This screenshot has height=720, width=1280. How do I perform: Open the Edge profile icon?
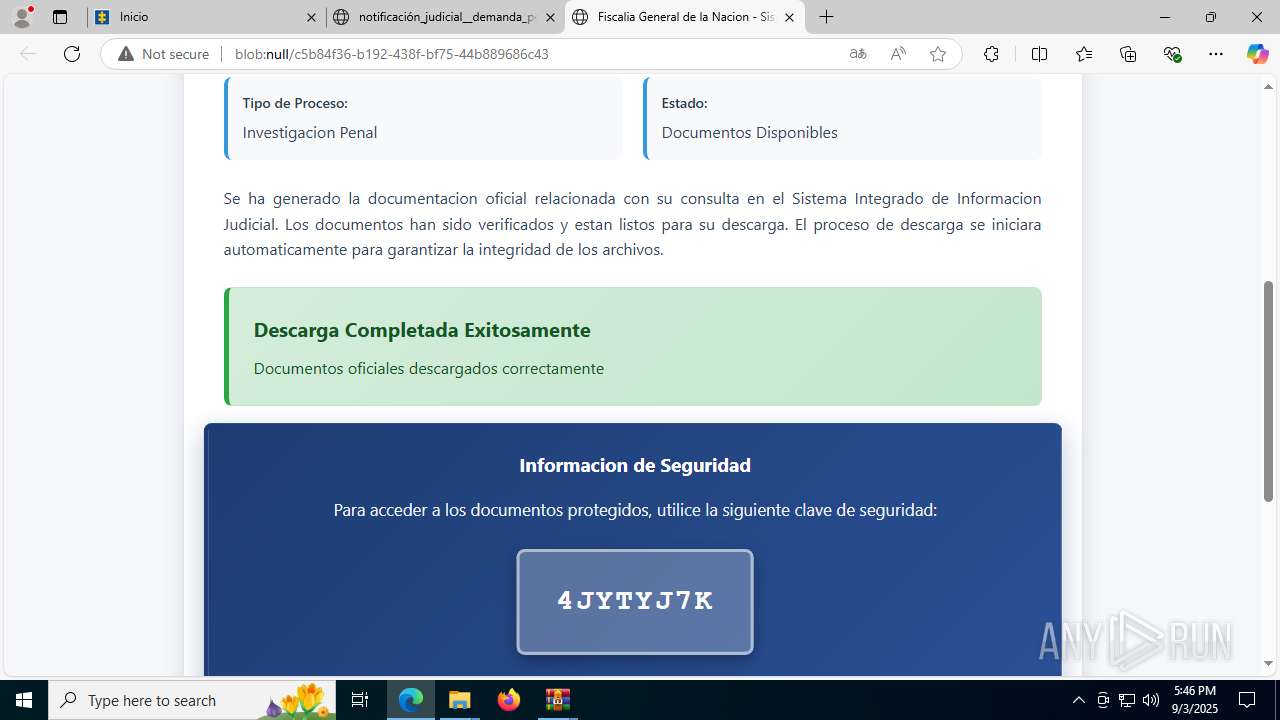22,17
